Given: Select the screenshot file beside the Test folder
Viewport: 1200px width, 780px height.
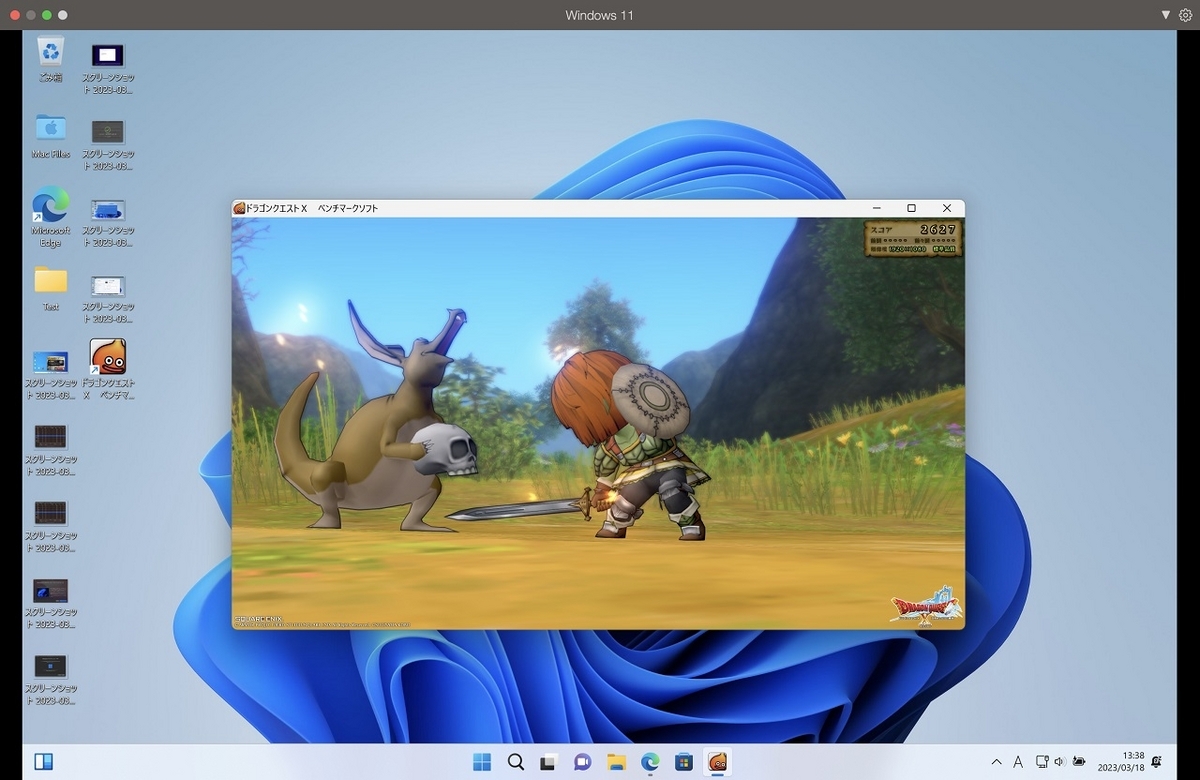Looking at the screenshot, I should pos(108,298).
